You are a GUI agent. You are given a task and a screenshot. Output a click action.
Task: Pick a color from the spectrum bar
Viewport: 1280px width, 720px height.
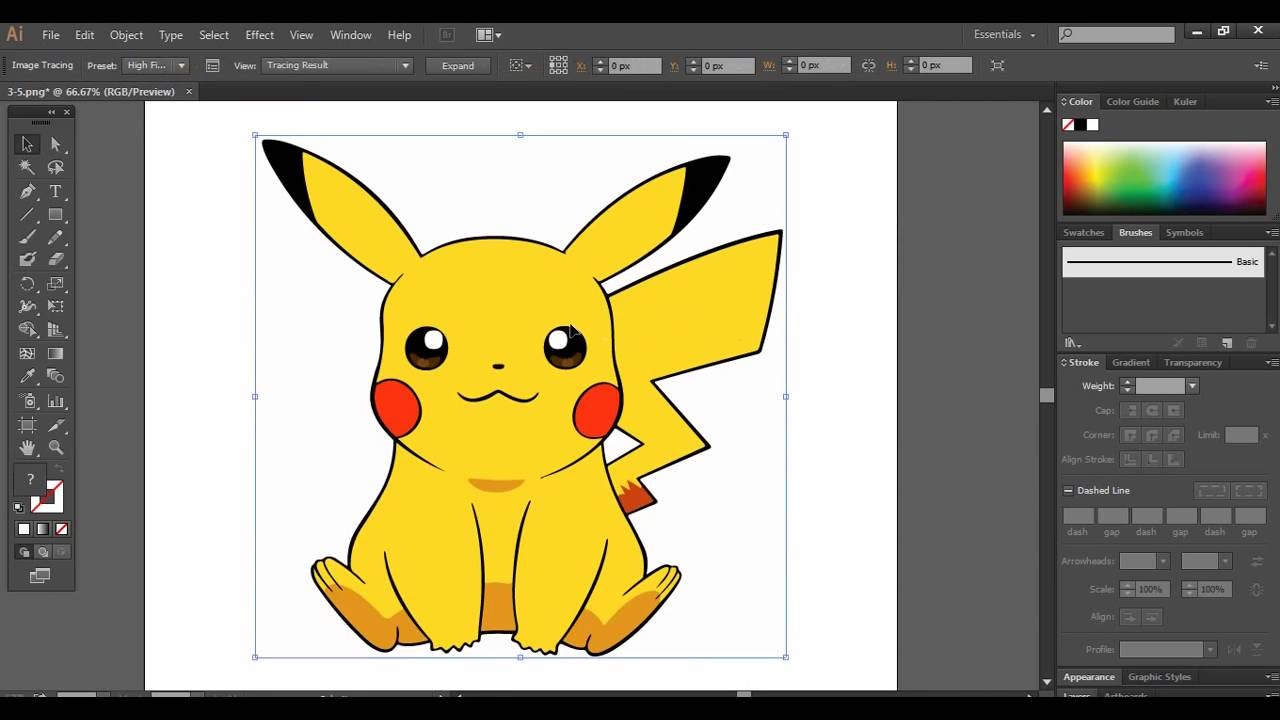pos(1164,178)
